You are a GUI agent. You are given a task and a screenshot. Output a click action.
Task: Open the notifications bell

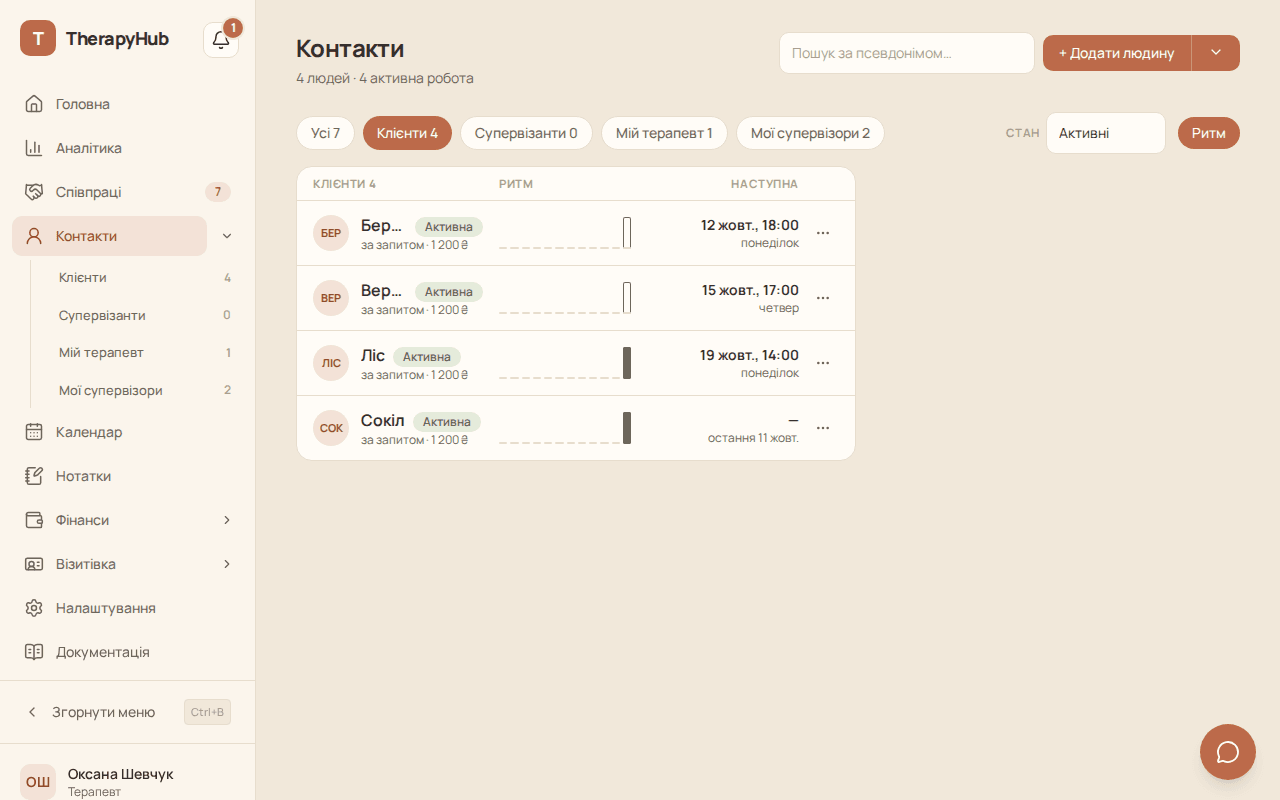(x=221, y=40)
